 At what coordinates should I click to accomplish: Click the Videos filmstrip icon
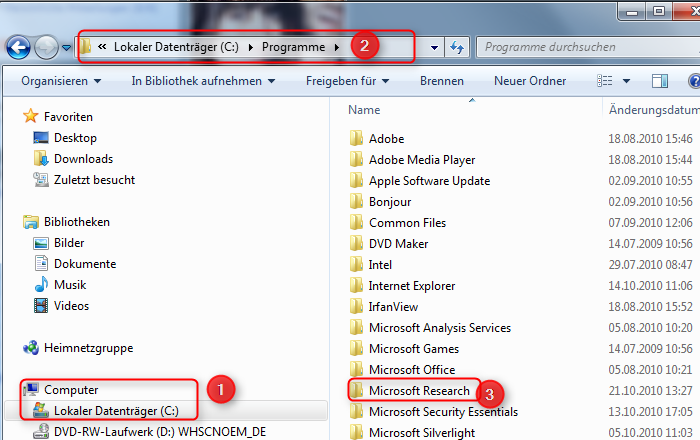click(x=41, y=306)
